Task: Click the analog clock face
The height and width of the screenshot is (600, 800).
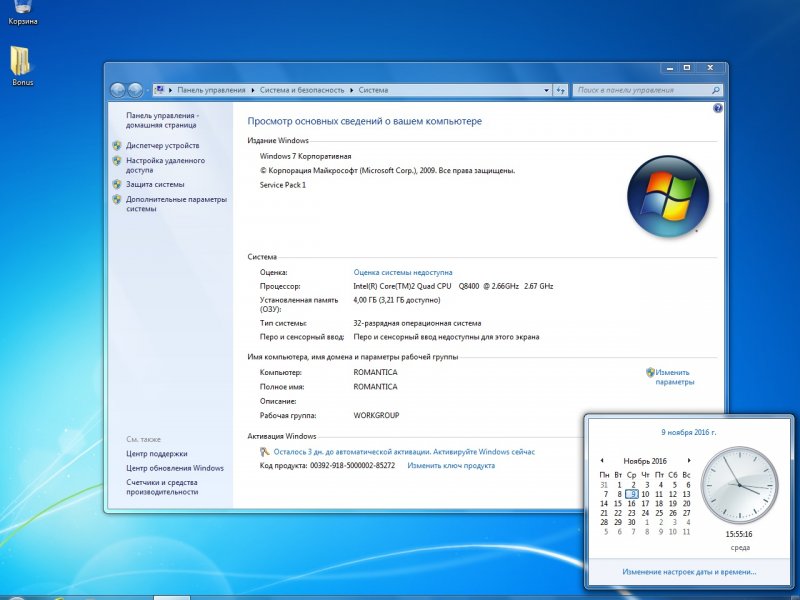Action: (739, 485)
